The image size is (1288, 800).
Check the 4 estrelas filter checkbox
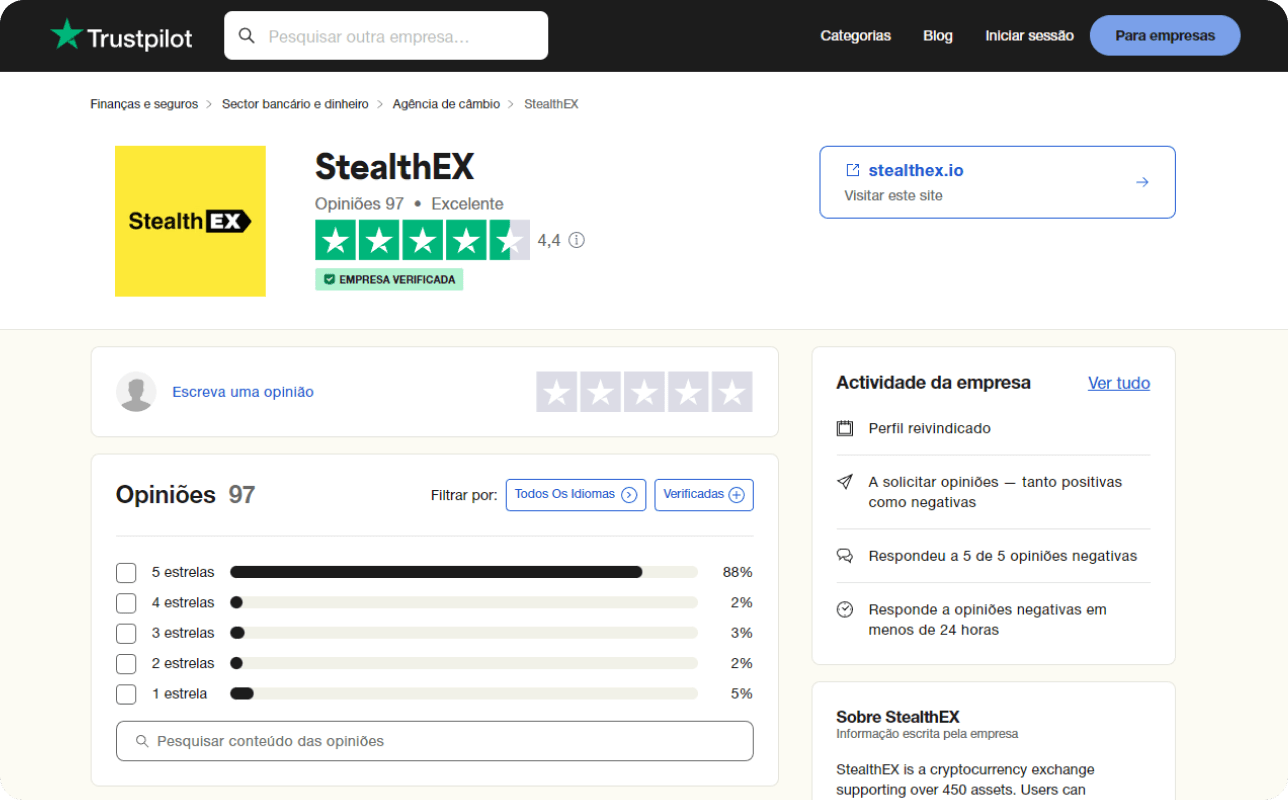pyautogui.click(x=126, y=603)
